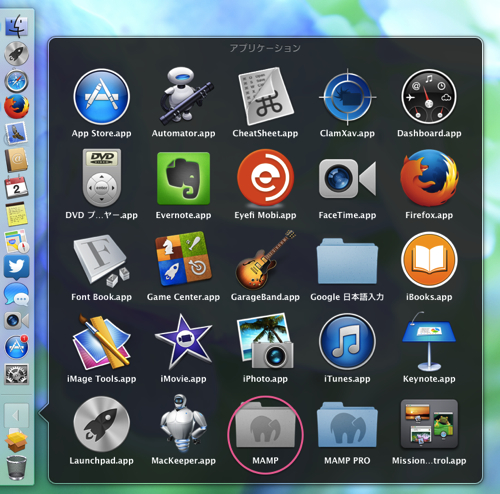500x494 pixels.
Task: Launch Launchpad.app in the Applications grid
Action: pos(102,425)
